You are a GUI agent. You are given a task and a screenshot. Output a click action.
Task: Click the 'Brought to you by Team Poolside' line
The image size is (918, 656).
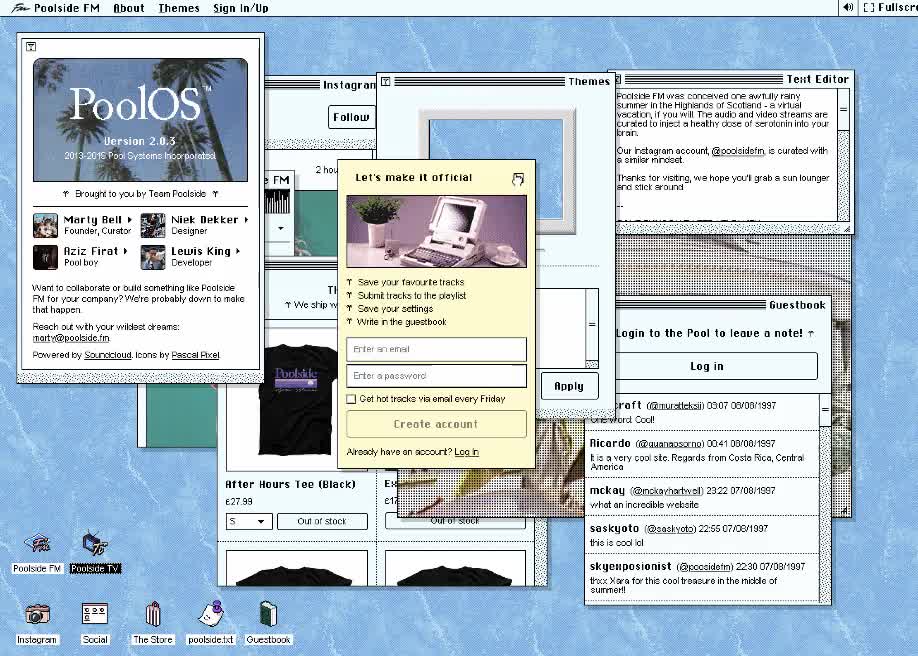click(141, 194)
